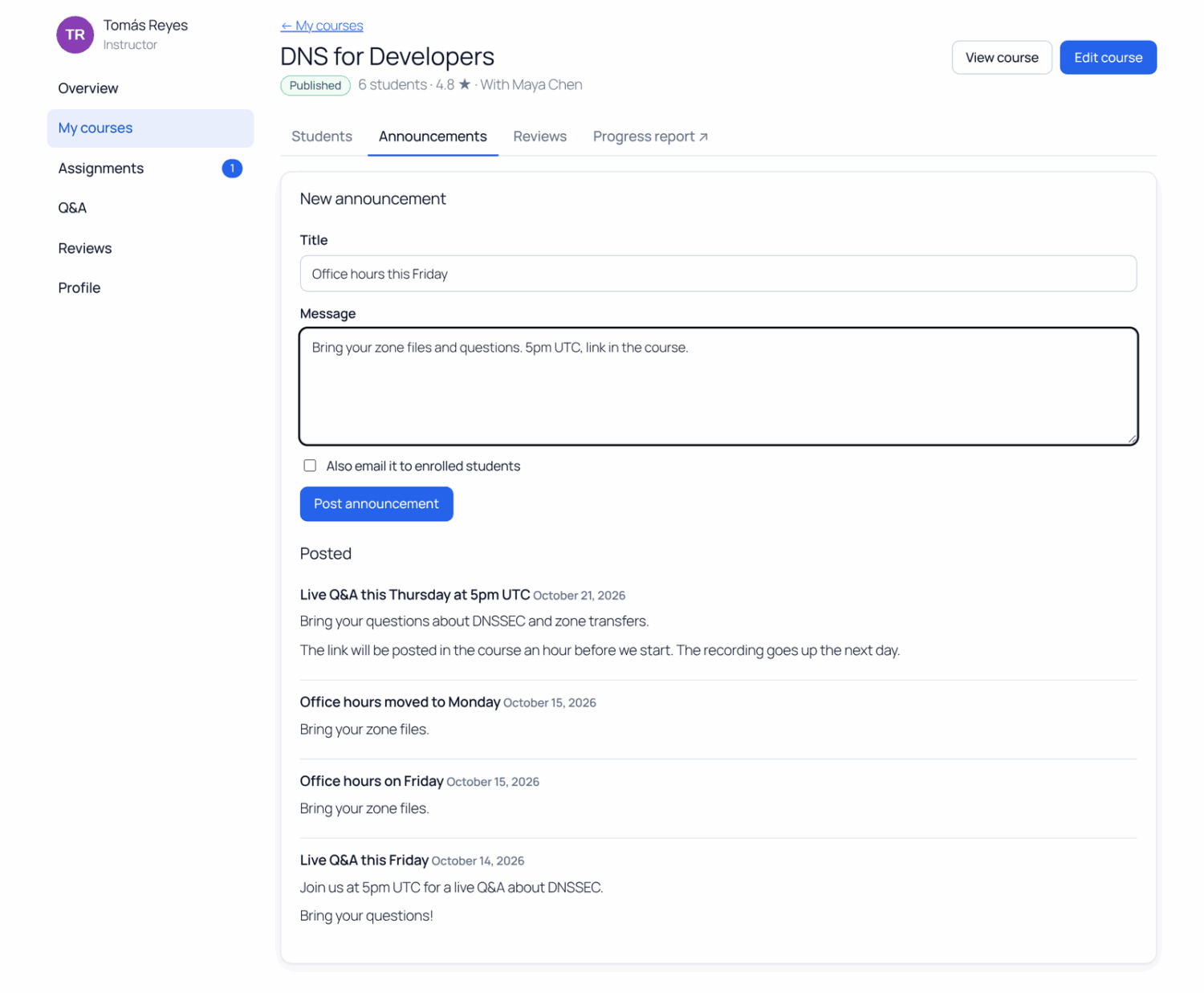Image resolution: width=1204 pixels, height=993 pixels.
Task: Click the Assignments notification badge
Action: pos(232,169)
